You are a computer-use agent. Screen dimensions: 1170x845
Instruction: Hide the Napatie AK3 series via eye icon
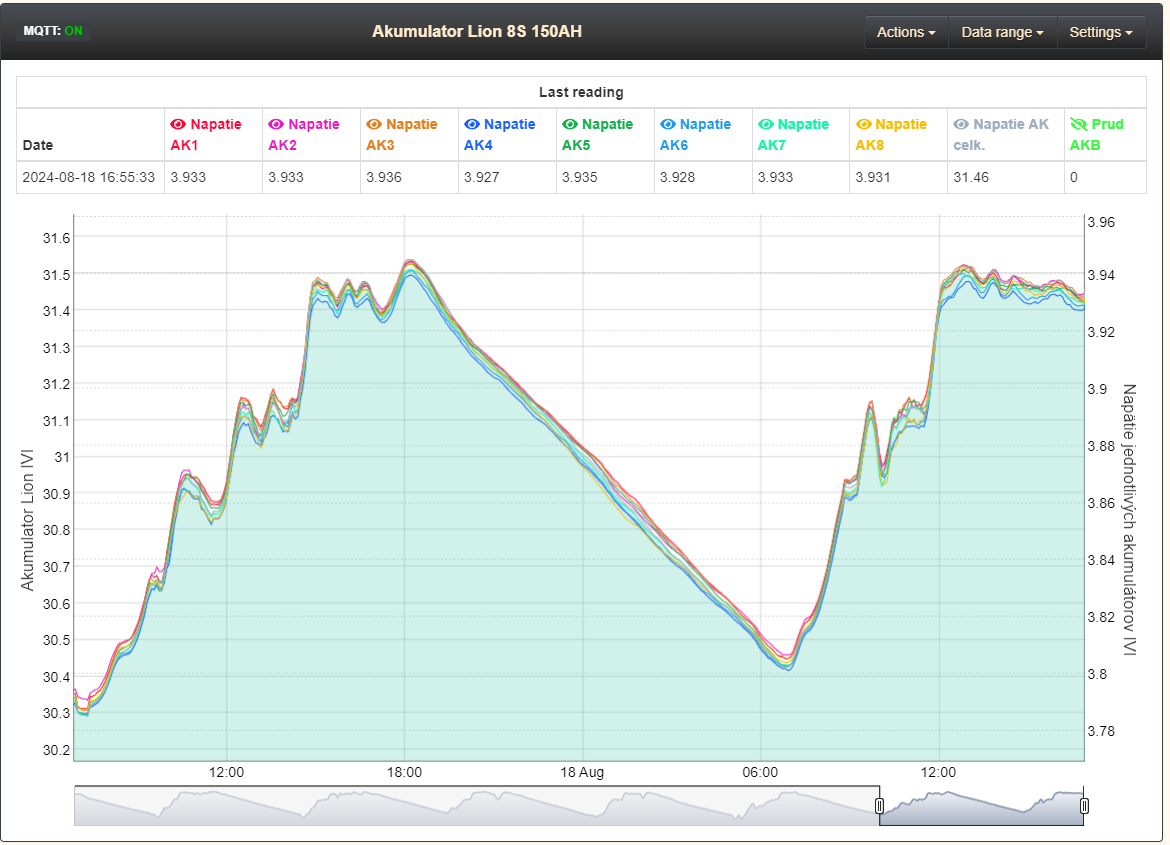[374, 125]
